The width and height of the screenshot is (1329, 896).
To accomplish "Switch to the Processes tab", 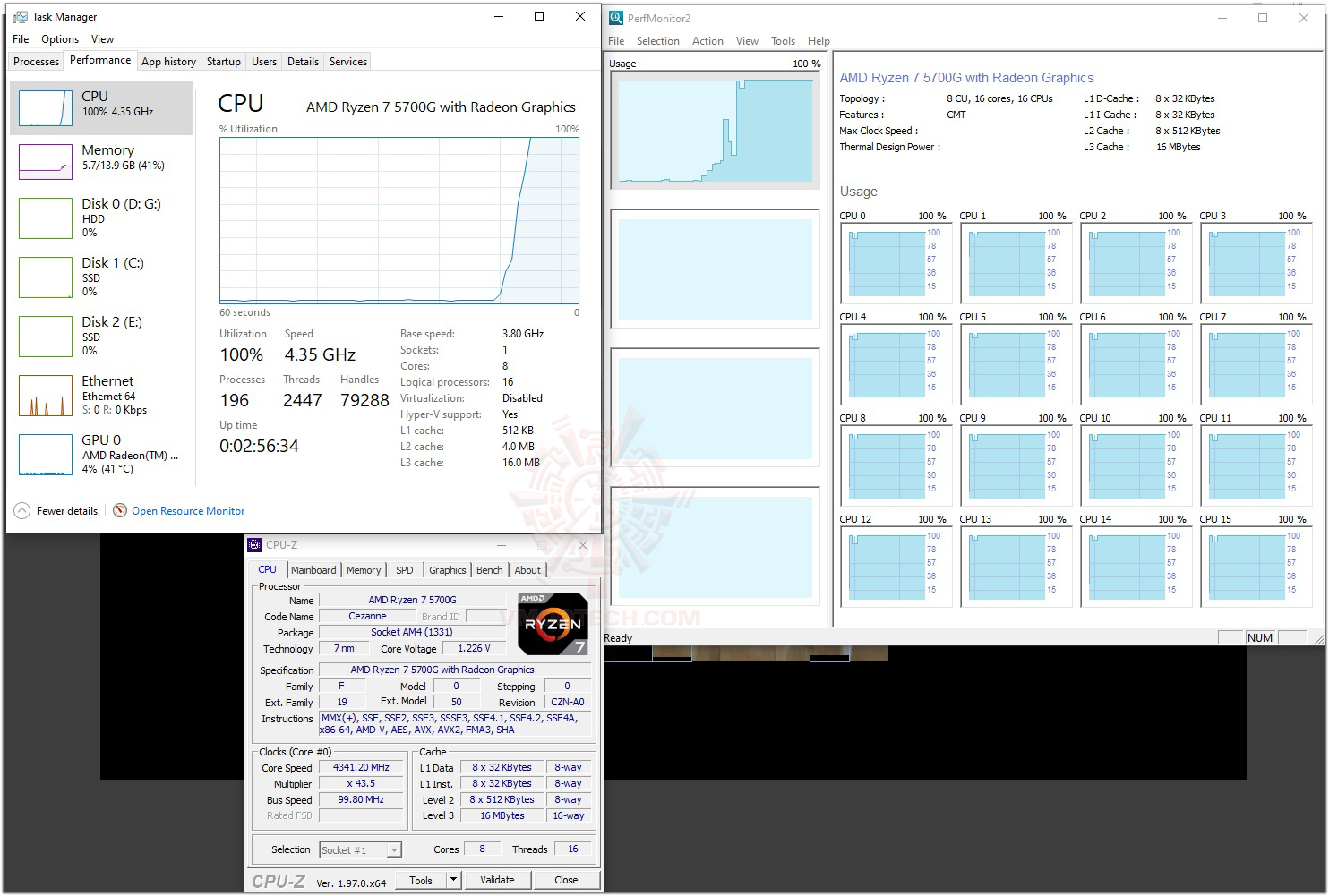I will coord(37,62).
